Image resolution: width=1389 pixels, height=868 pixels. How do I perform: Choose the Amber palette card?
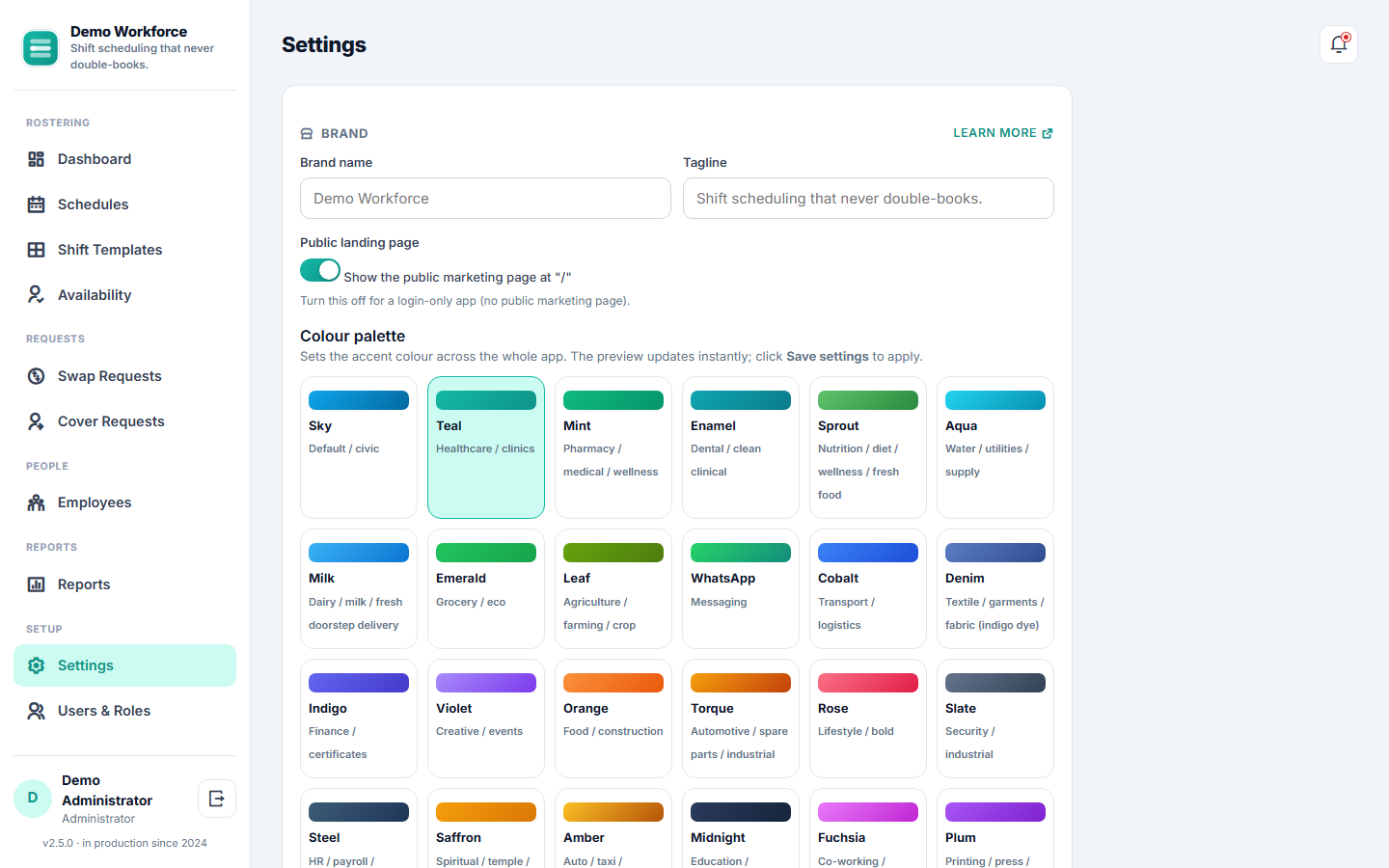pos(613,828)
